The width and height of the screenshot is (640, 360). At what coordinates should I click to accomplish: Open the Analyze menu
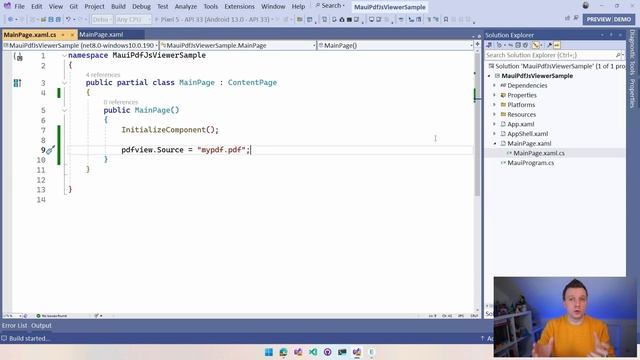click(186, 7)
